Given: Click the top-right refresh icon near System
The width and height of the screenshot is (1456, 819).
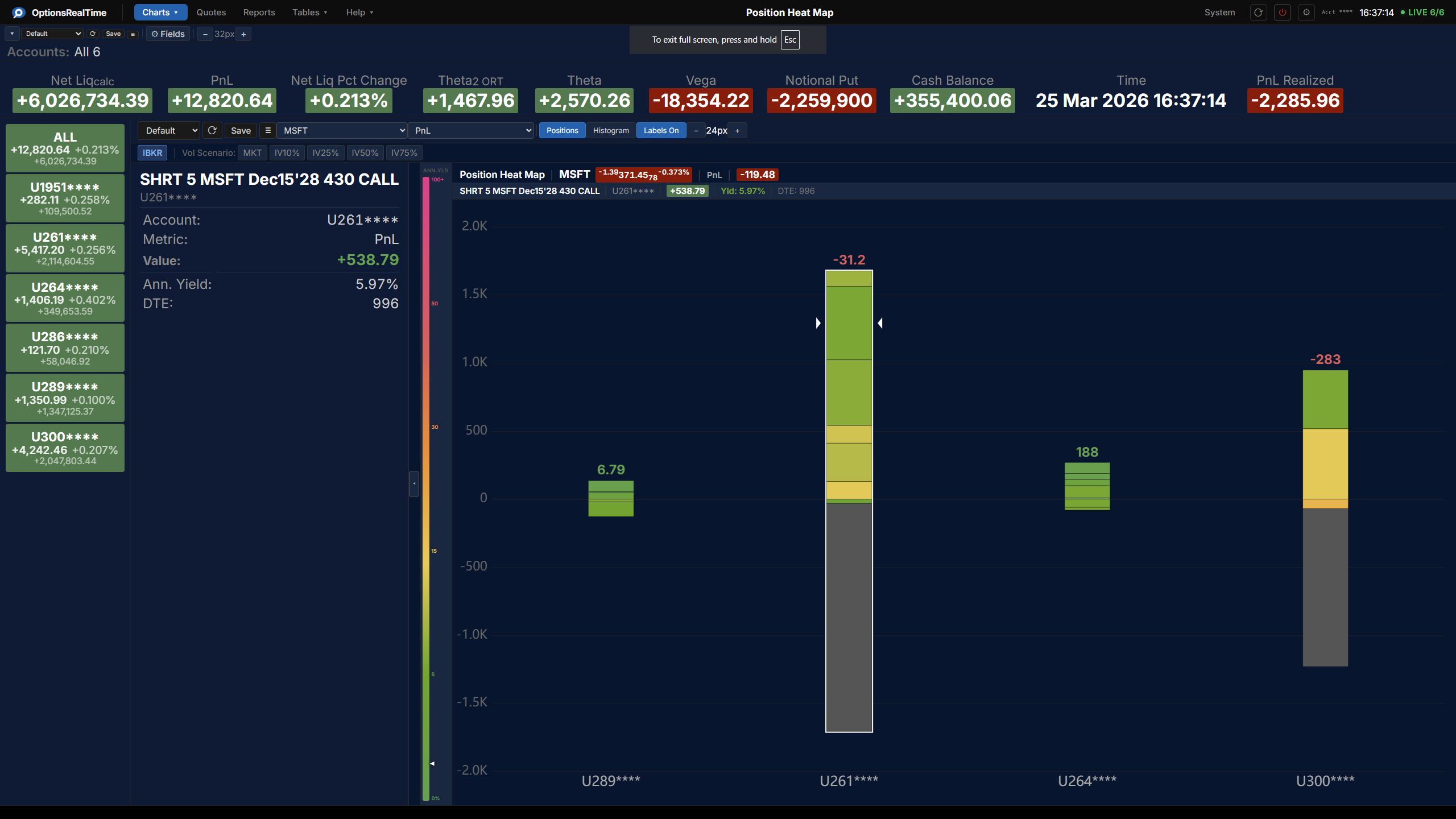Looking at the screenshot, I should pos(1258,12).
